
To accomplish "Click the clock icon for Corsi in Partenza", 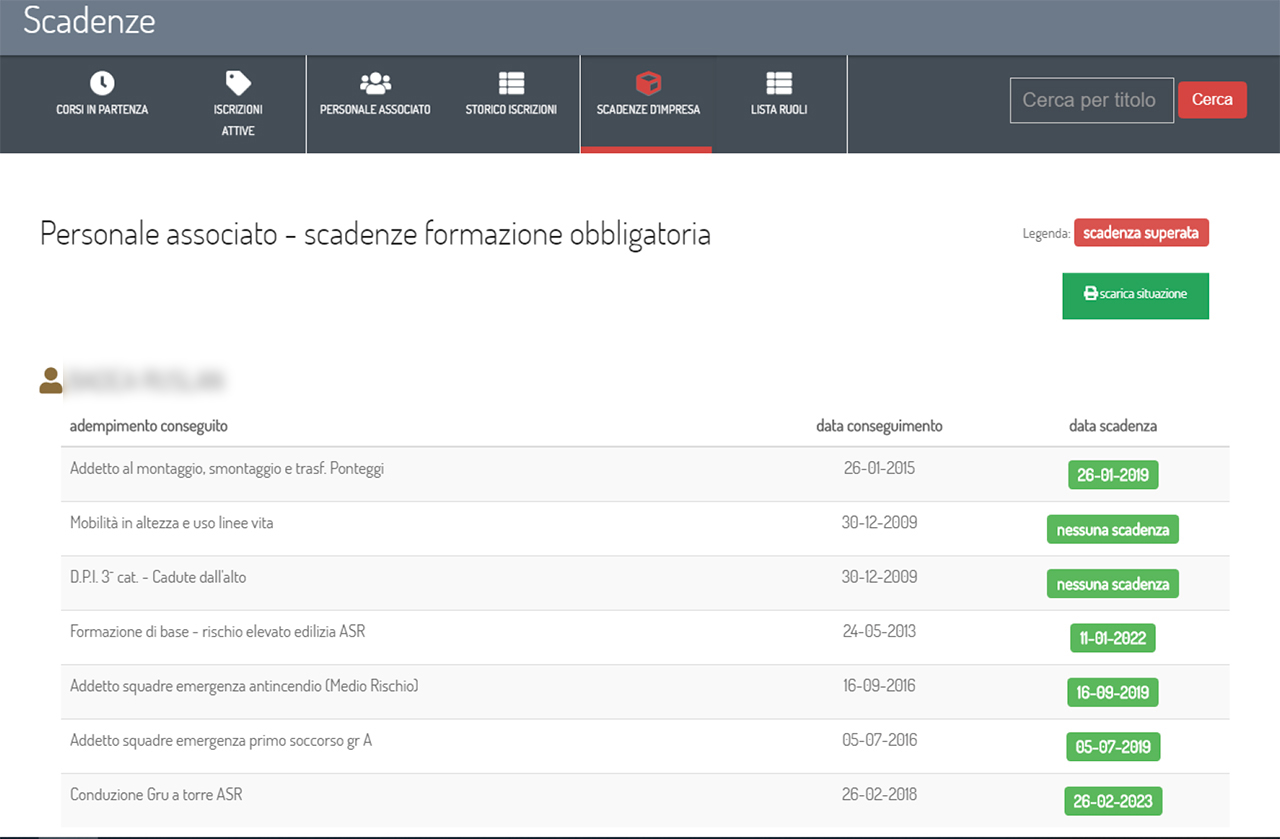I will 102,83.
